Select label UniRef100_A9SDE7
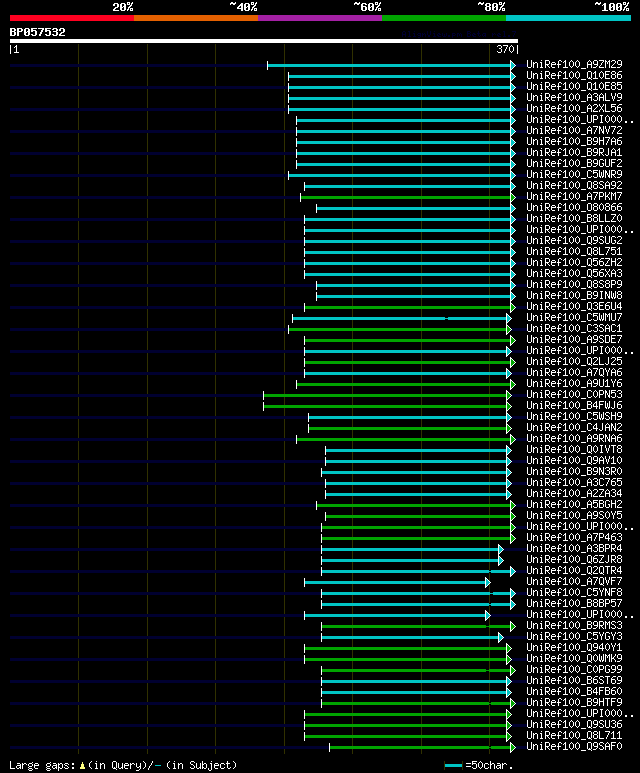The height and width of the screenshot is (773, 640). coord(574,340)
